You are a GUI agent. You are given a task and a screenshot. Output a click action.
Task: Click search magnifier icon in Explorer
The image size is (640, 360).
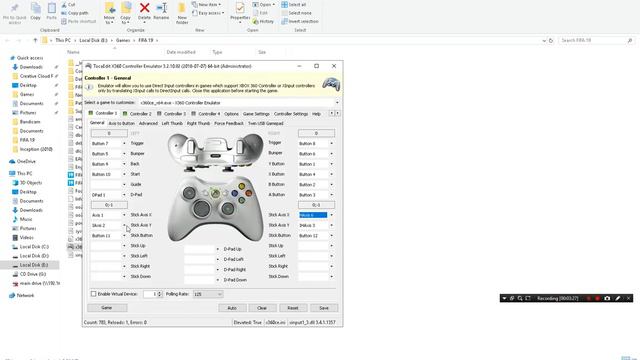tap(630, 40)
